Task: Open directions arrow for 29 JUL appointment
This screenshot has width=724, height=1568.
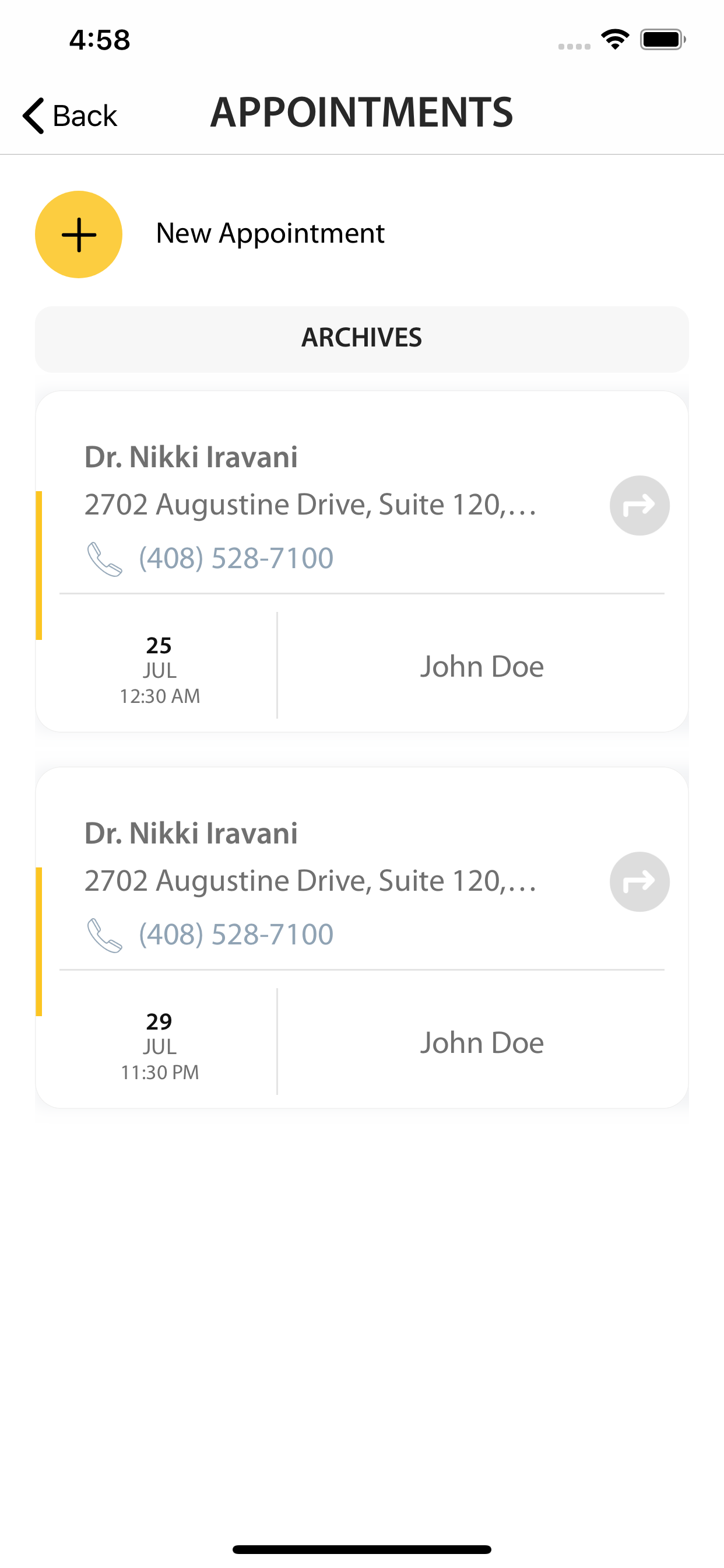Action: [x=639, y=881]
